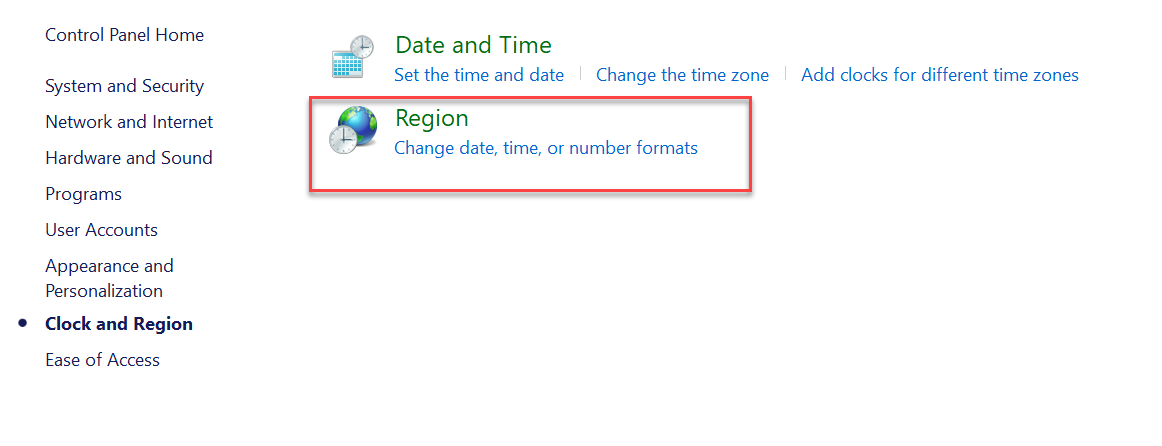Open the Programs category

click(x=84, y=194)
